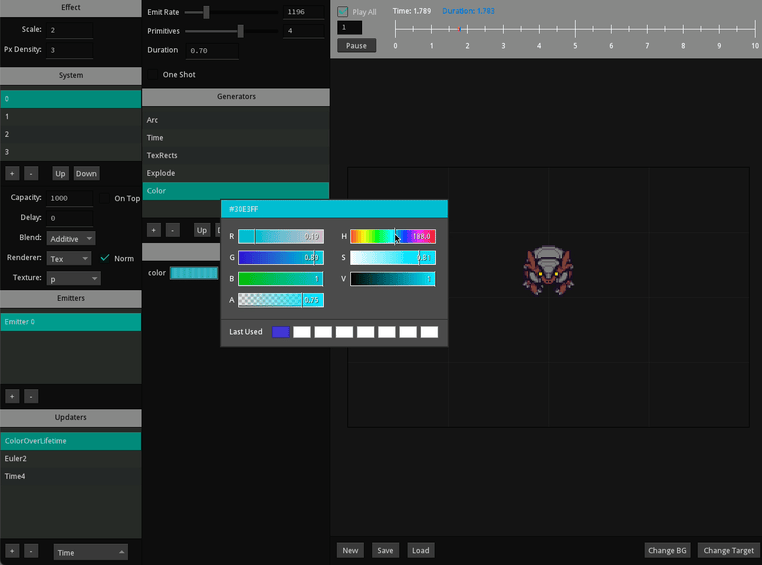This screenshot has width=762, height=565.
Task: Expand the updater type dropdown showing Time
Action: coord(91,552)
